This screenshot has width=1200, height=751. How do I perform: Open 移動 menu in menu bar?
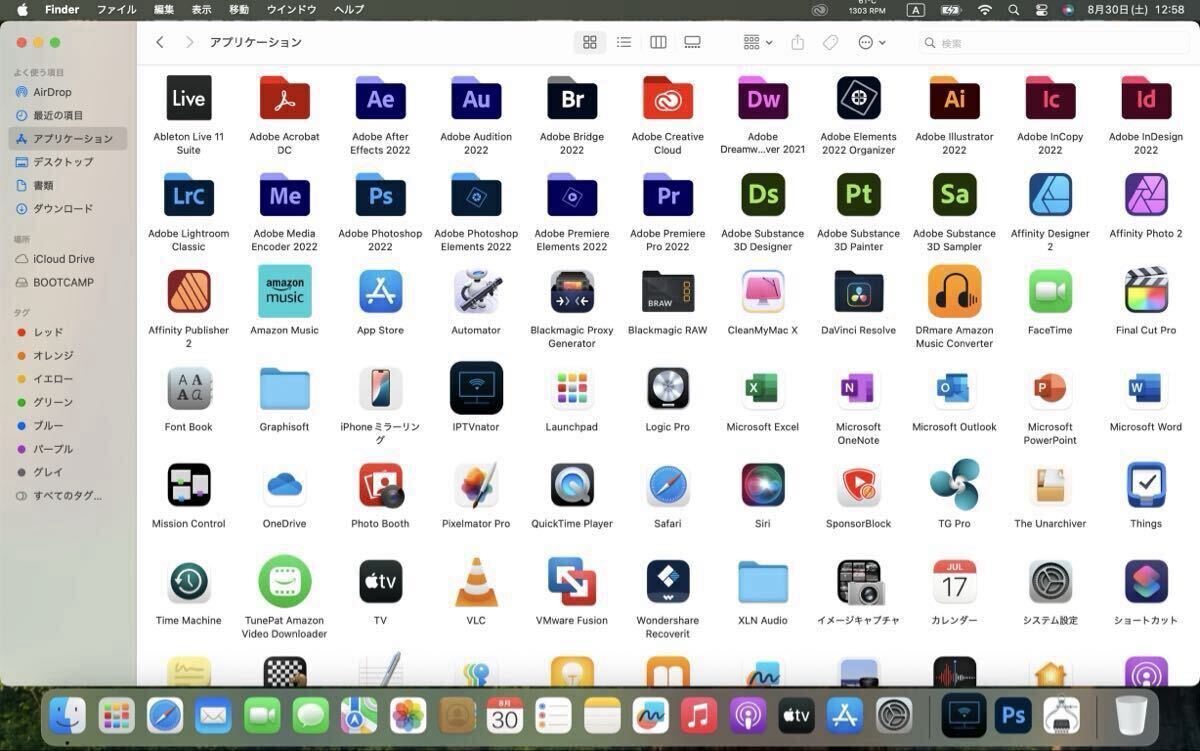tap(239, 9)
